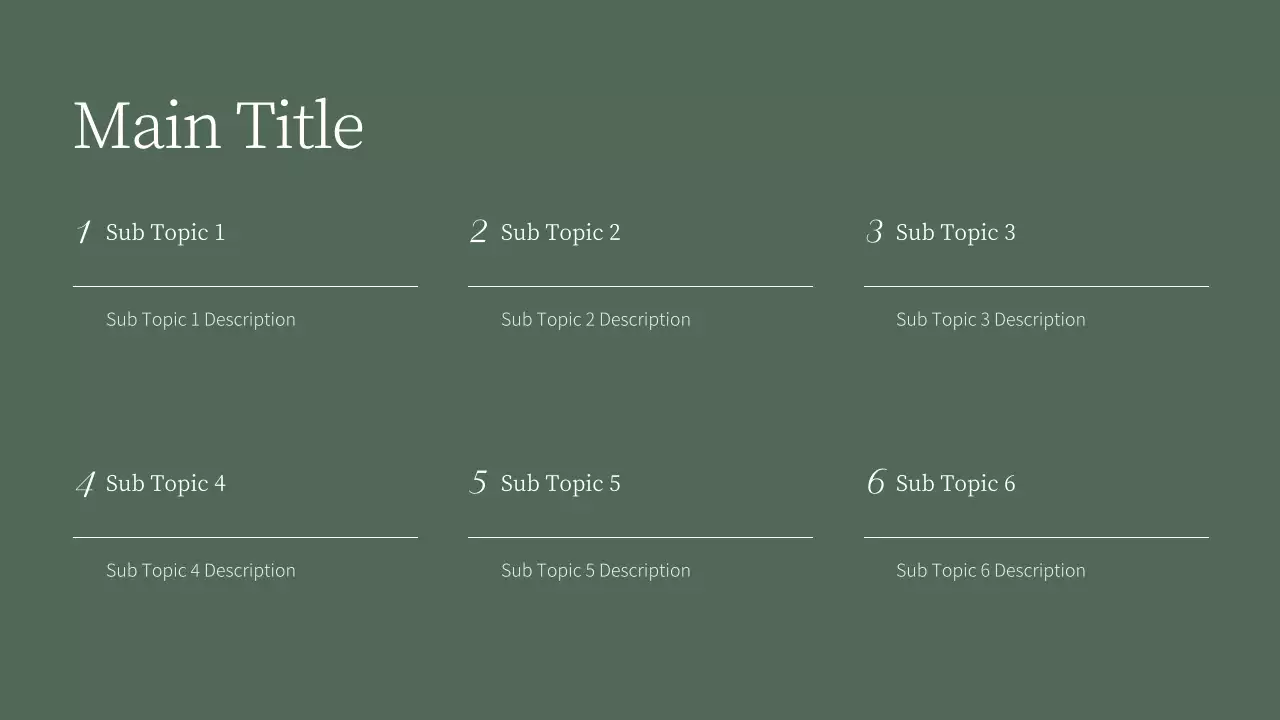The image size is (1280, 720).
Task: Select the italic number 4 numeral
Action: pyautogui.click(x=85, y=484)
